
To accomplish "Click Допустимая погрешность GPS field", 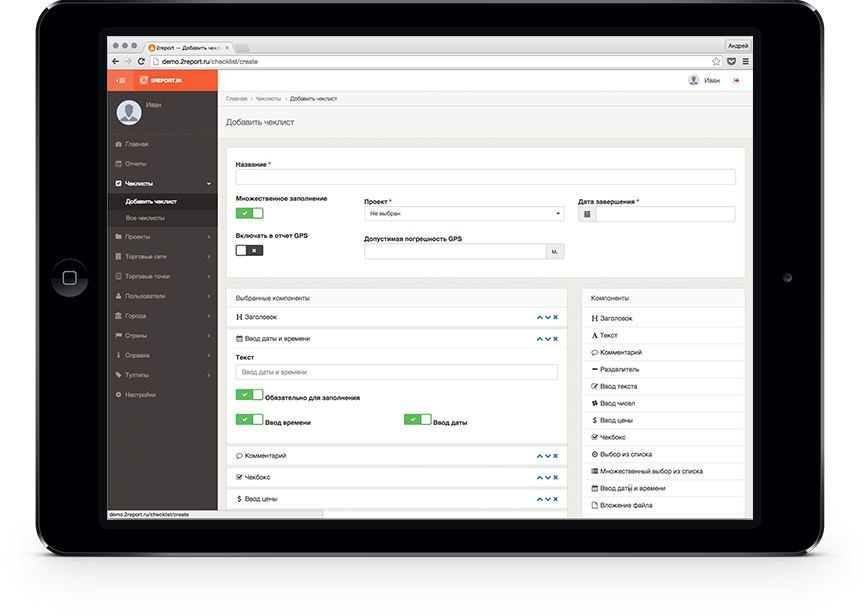I will [455, 252].
